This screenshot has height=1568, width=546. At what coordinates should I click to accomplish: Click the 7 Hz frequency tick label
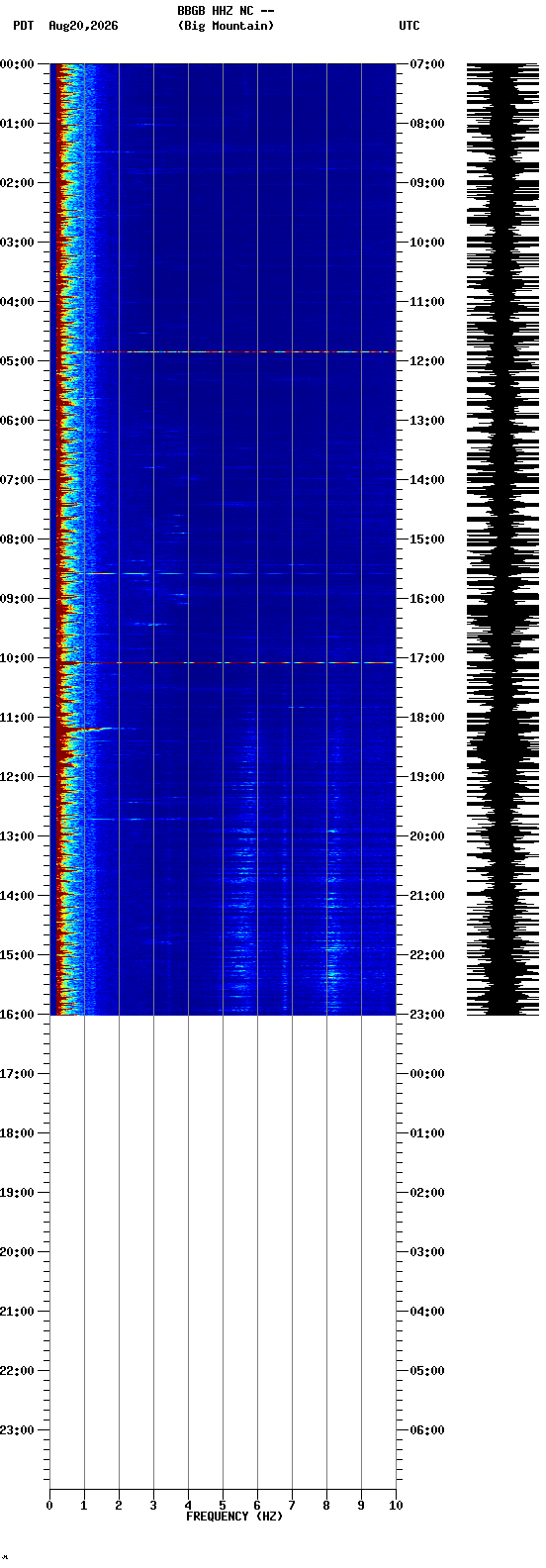point(292,1506)
